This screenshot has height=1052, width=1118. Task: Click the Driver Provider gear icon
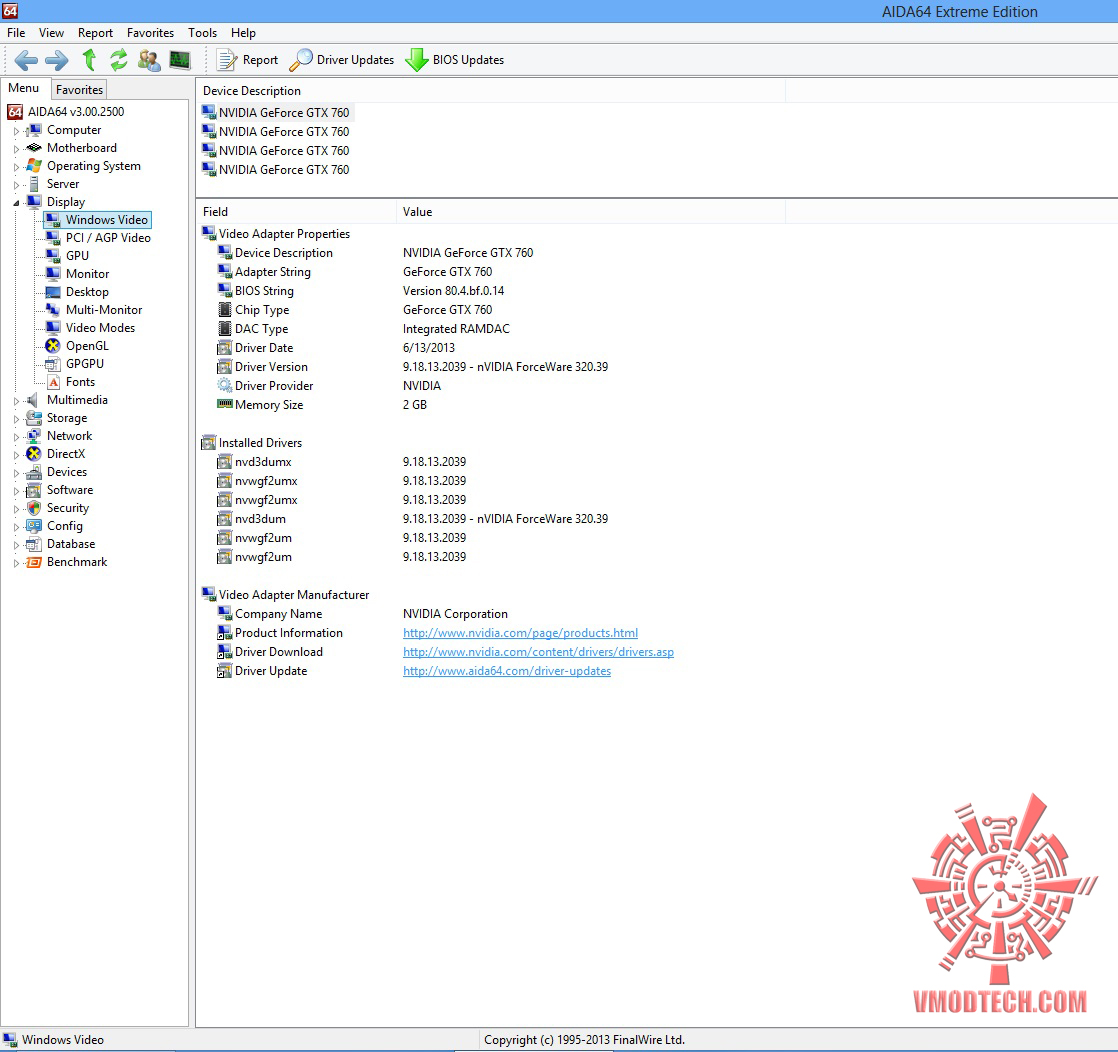click(225, 386)
